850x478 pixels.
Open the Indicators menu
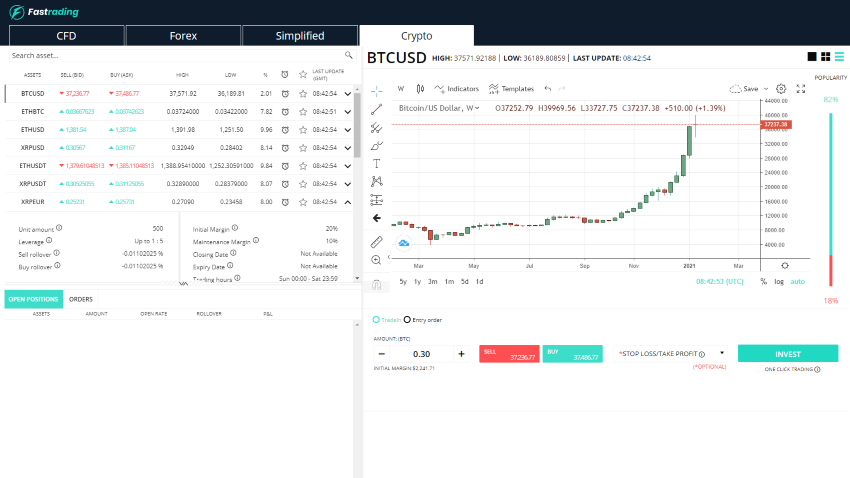pos(456,89)
